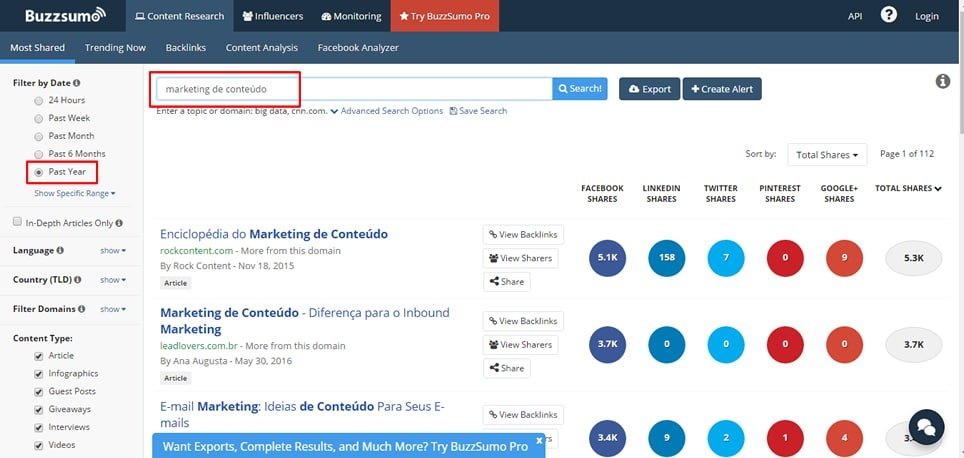Expand Advanced Search Options
Viewport: 964px width, 458px height.
[387, 111]
